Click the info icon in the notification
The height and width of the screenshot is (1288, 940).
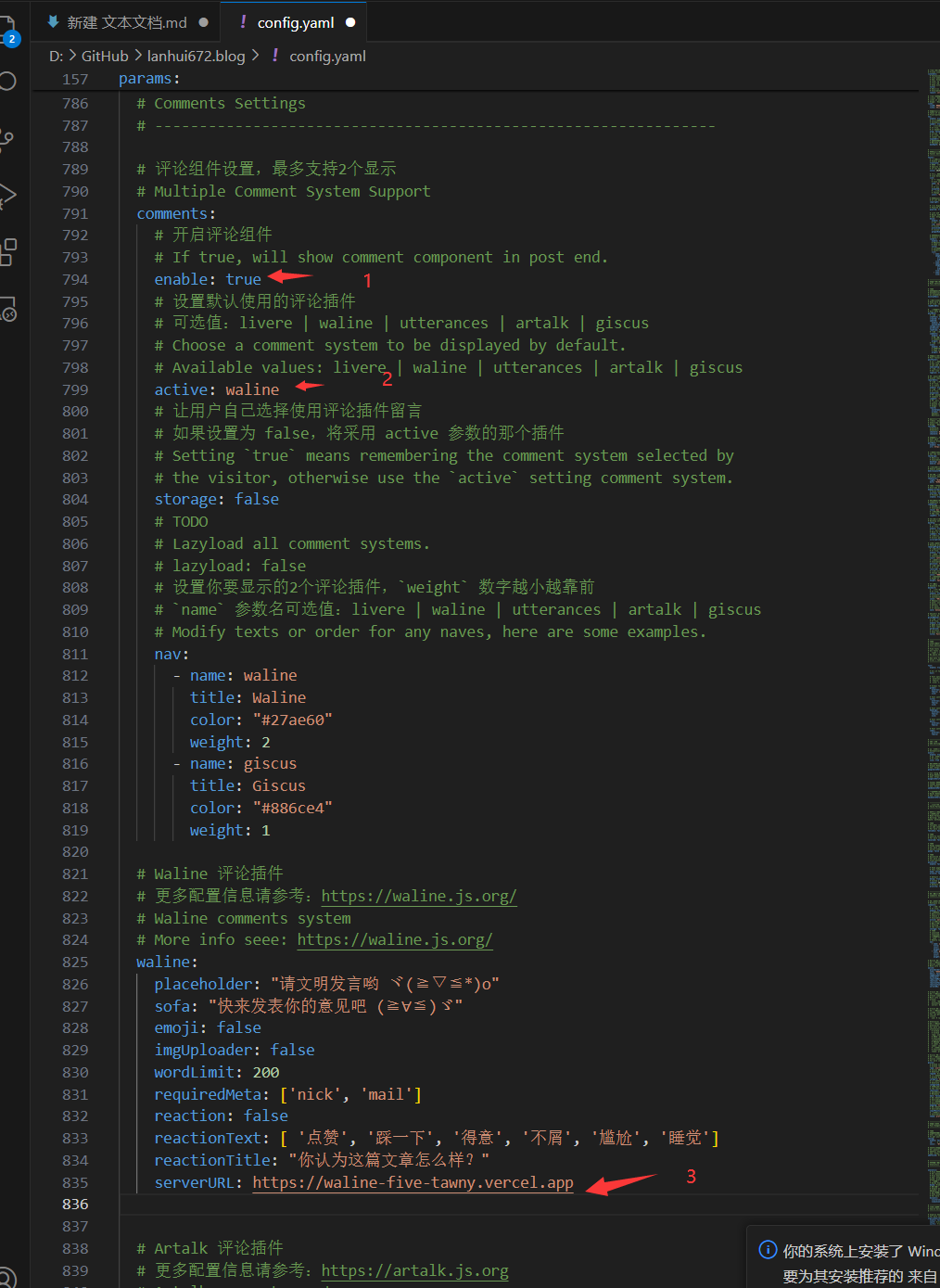[x=768, y=1250]
